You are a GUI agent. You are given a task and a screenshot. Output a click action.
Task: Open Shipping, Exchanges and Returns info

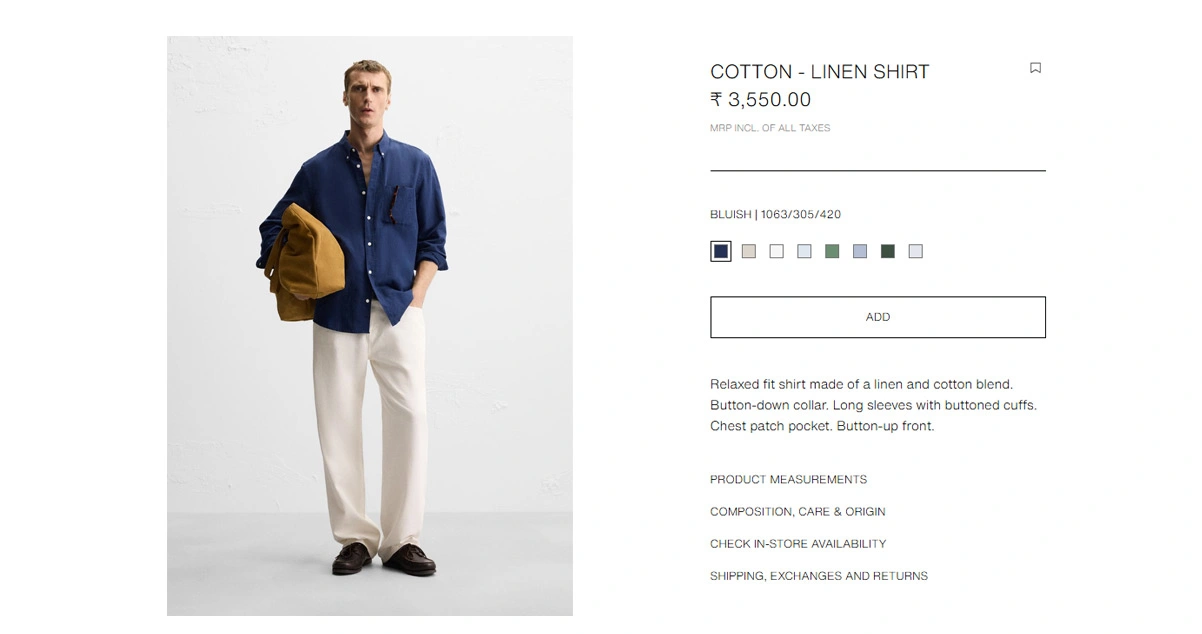(x=819, y=576)
